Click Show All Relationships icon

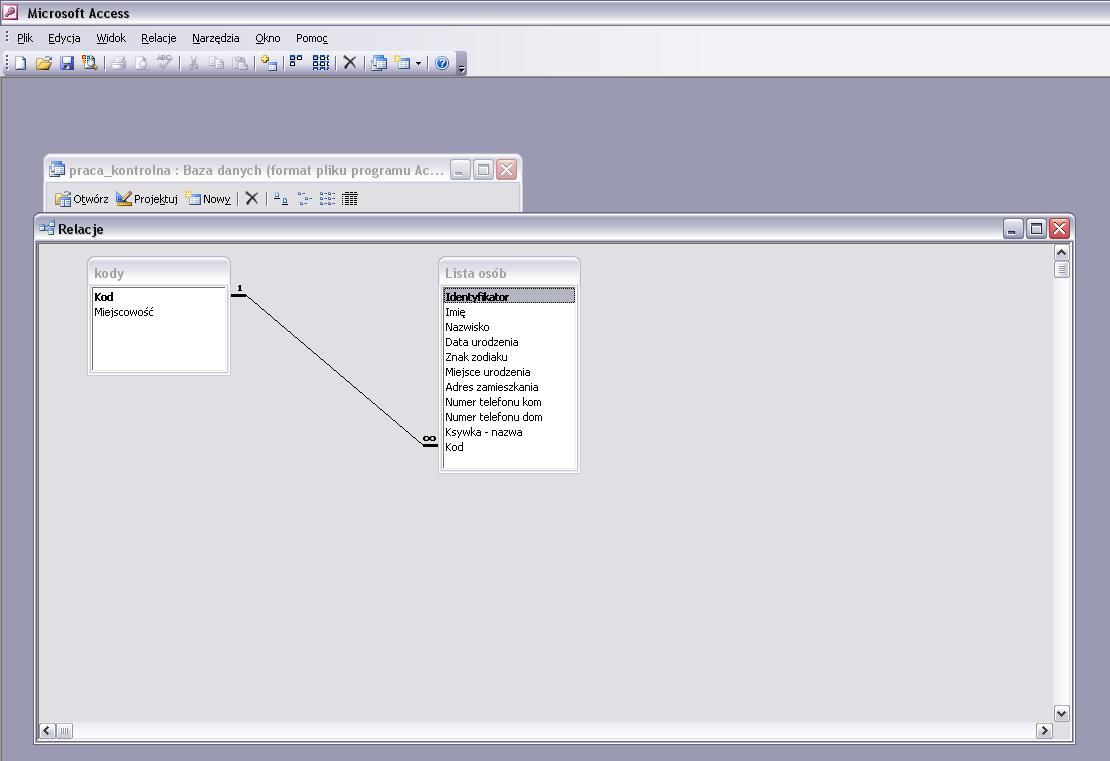coord(321,62)
